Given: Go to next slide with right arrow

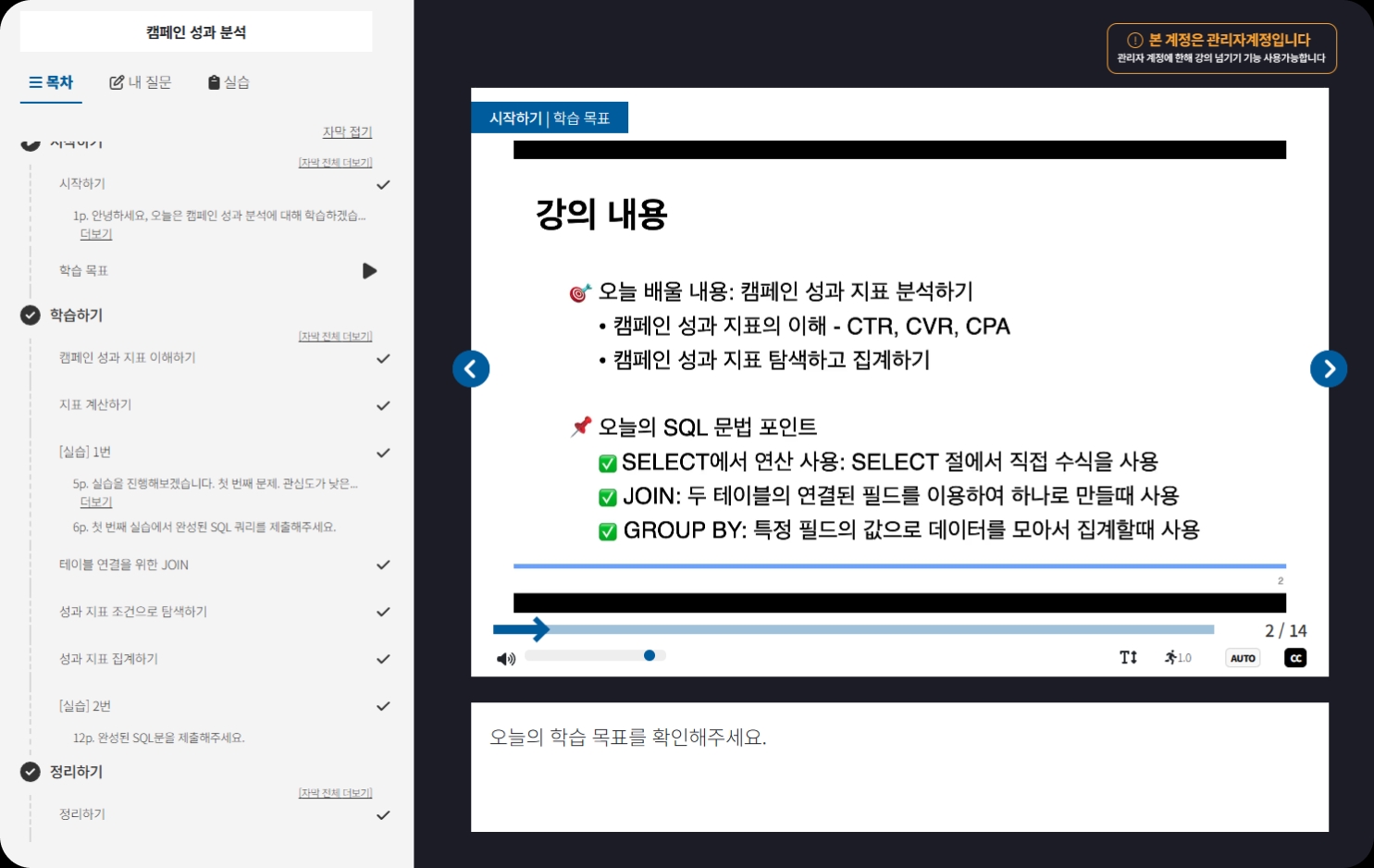Looking at the screenshot, I should [1329, 369].
